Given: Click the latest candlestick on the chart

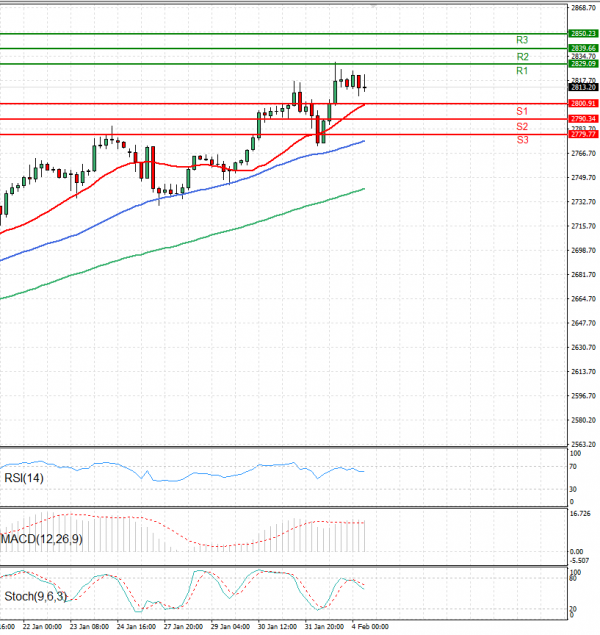Looking at the screenshot, I should point(365,87).
